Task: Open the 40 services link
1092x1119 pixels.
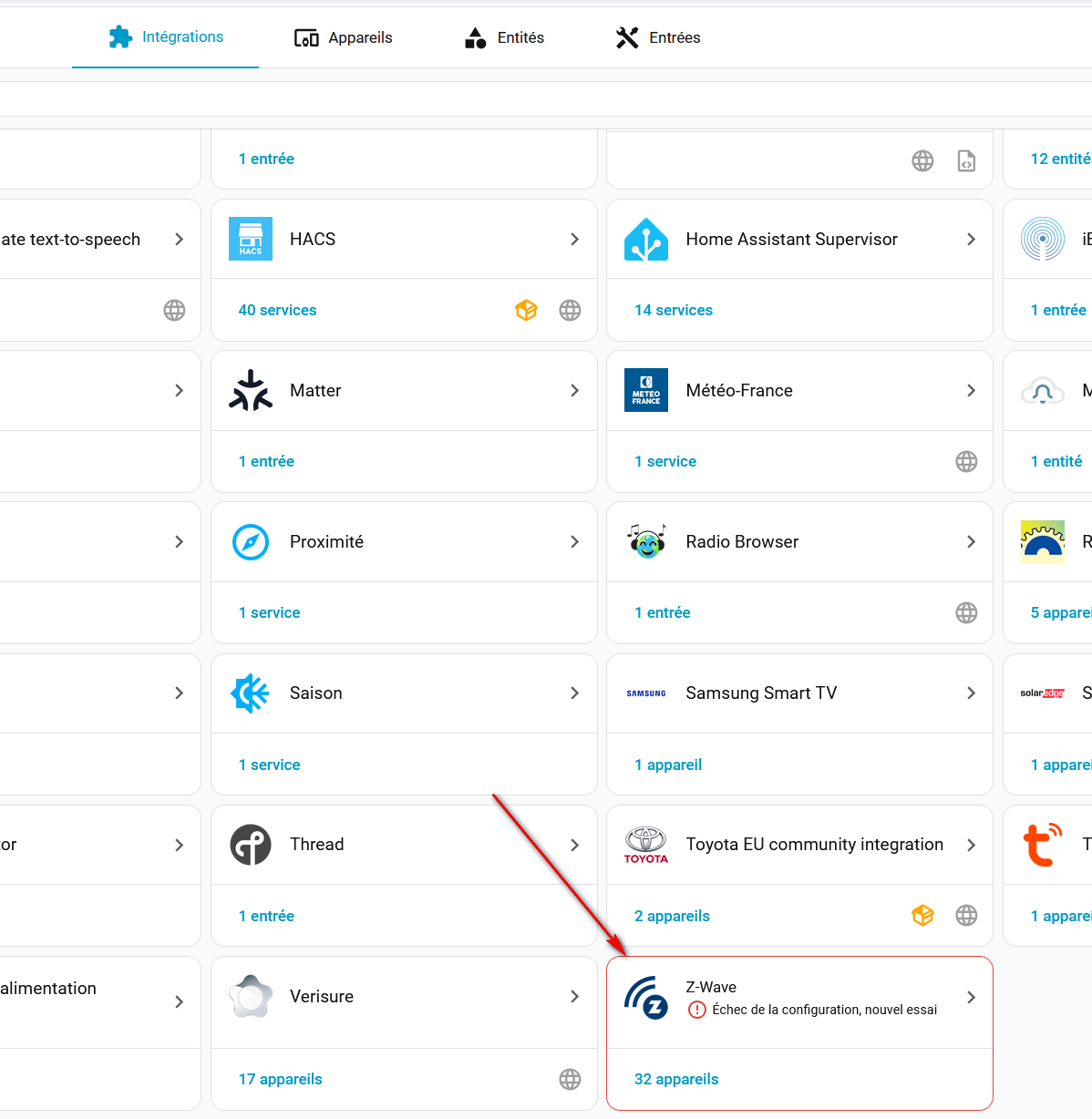Action: [277, 311]
